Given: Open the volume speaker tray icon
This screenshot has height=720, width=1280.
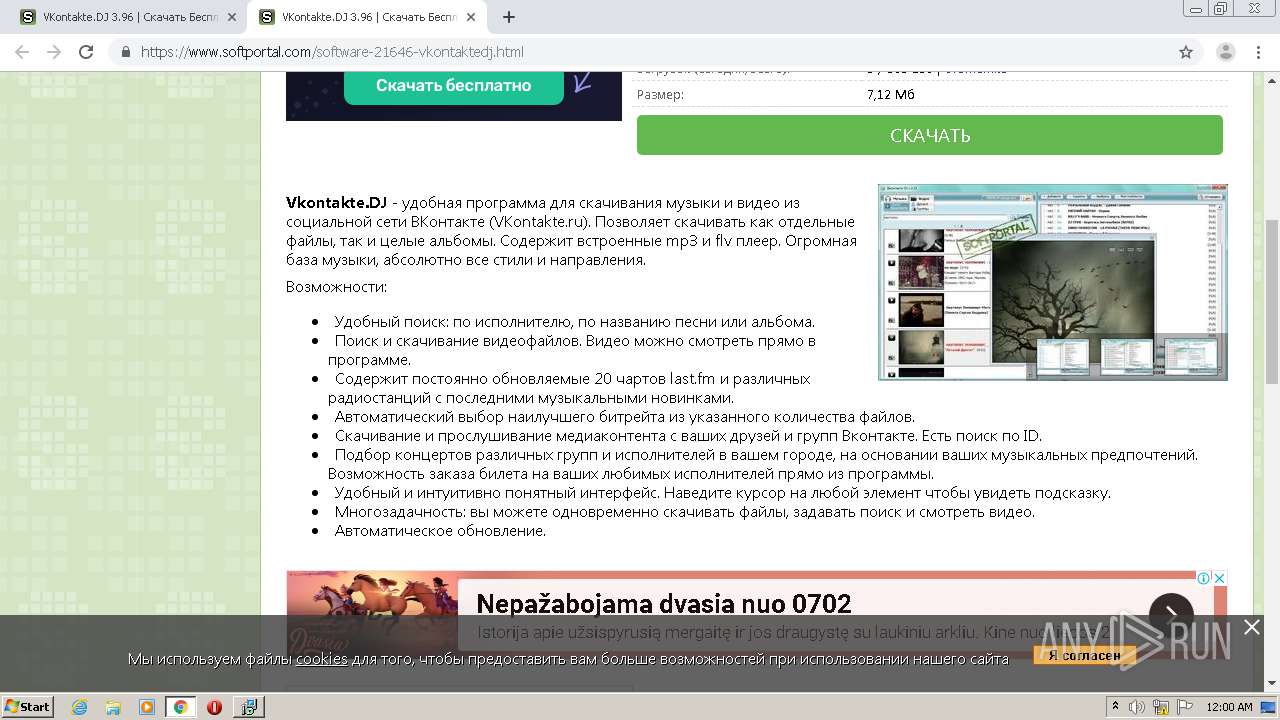Looking at the screenshot, I should pos(1137,707).
